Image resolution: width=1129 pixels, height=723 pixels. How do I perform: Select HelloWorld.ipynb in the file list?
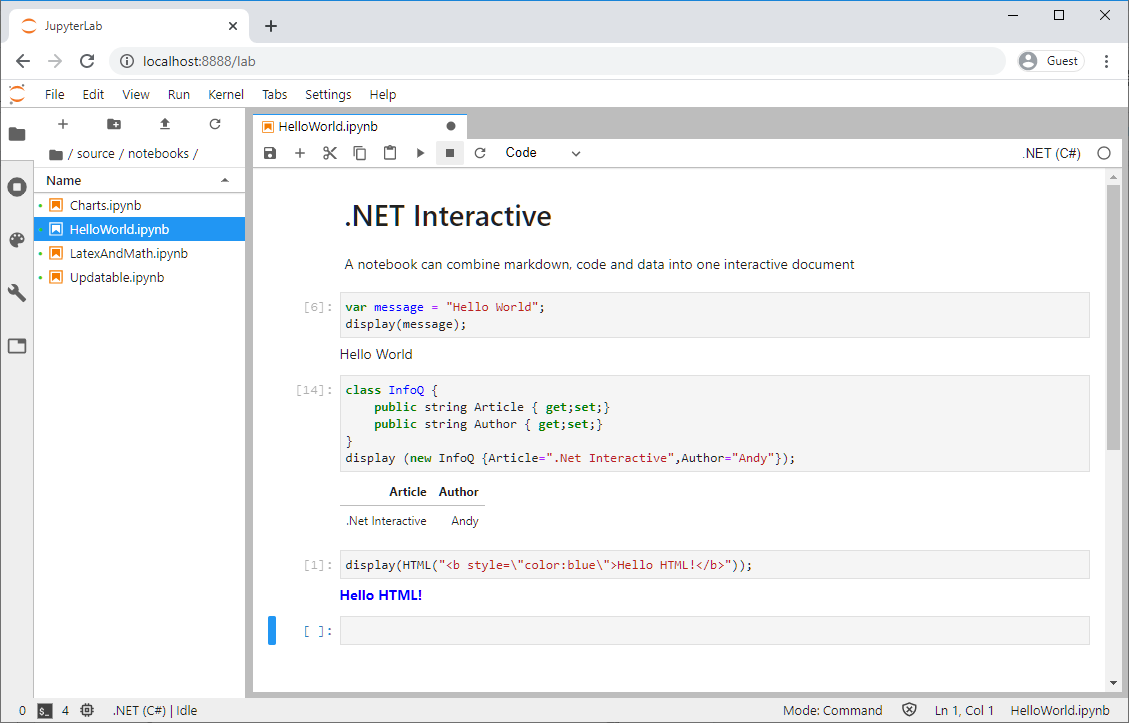(x=140, y=229)
